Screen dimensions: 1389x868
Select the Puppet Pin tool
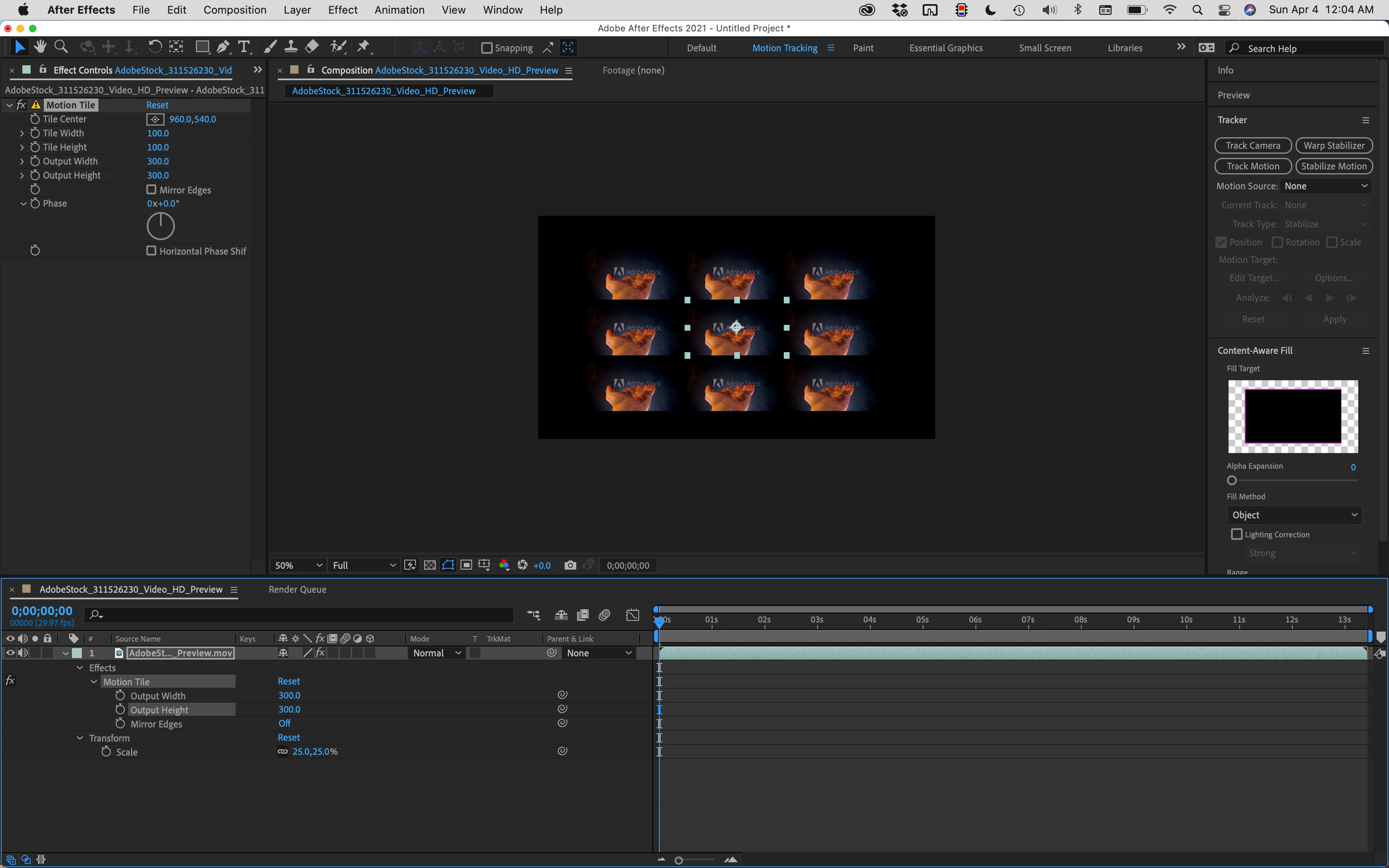(363, 47)
